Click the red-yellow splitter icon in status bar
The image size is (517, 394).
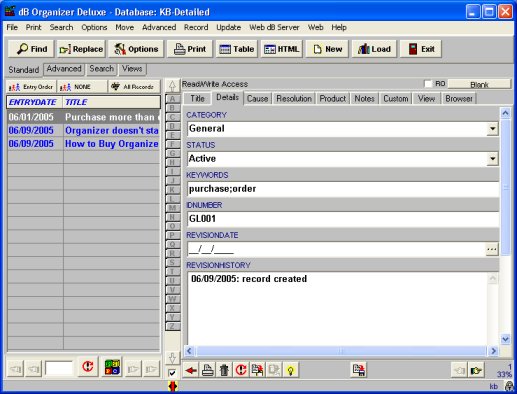(x=173, y=386)
